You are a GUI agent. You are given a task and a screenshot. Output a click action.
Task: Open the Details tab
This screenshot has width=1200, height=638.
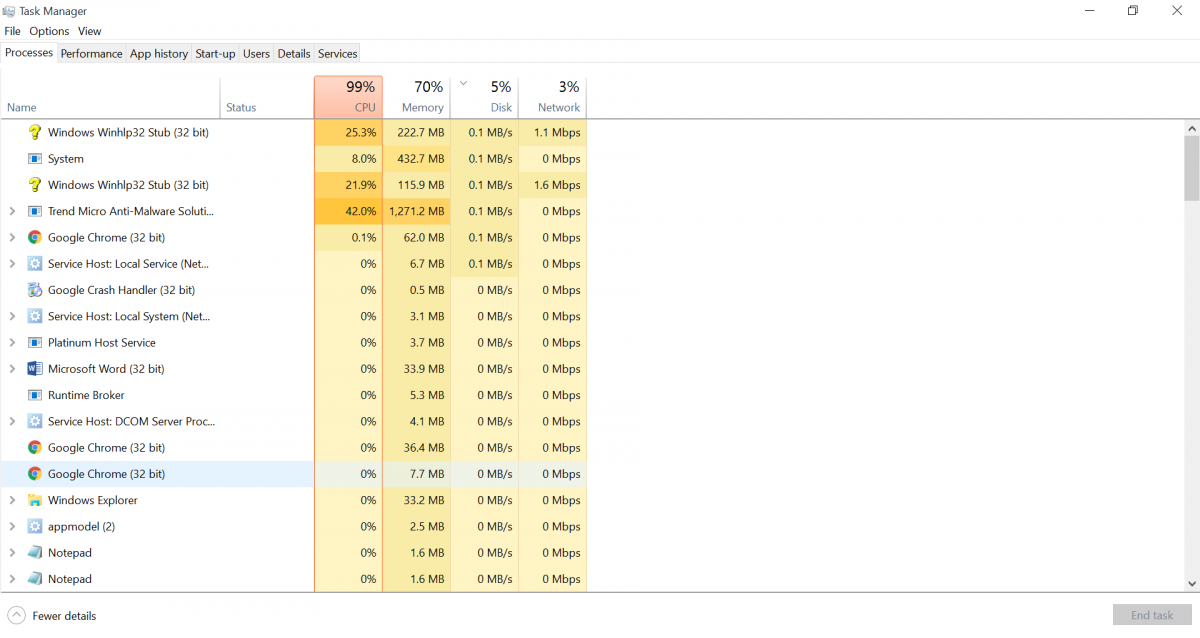tap(294, 54)
